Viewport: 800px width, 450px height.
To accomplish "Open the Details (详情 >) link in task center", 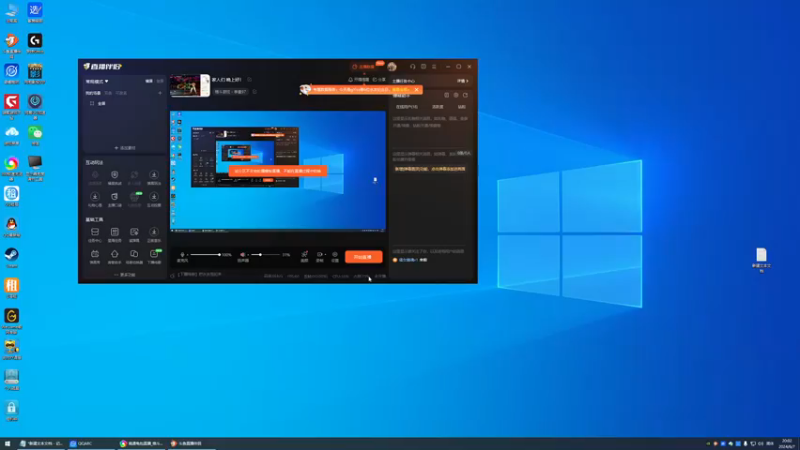I will [x=462, y=81].
